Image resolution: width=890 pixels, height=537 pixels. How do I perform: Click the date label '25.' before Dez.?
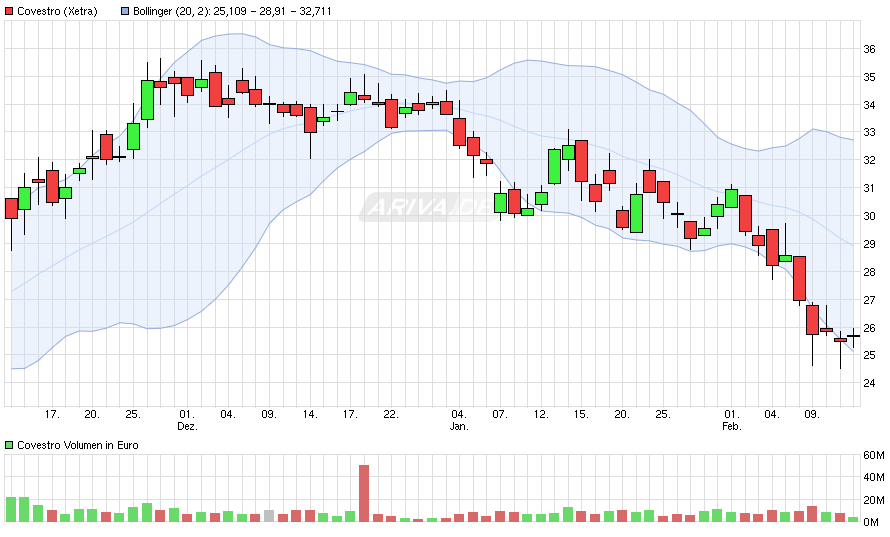click(x=133, y=414)
